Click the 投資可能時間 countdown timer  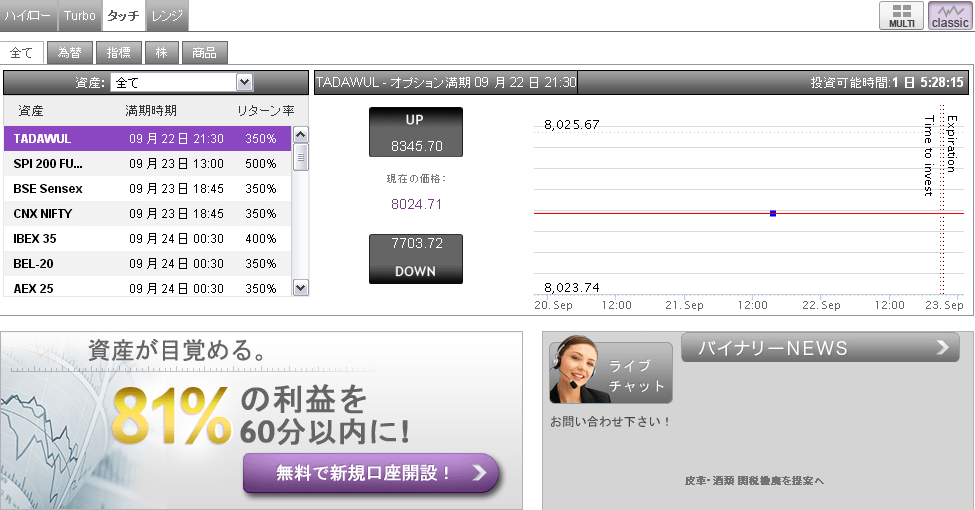(887, 82)
